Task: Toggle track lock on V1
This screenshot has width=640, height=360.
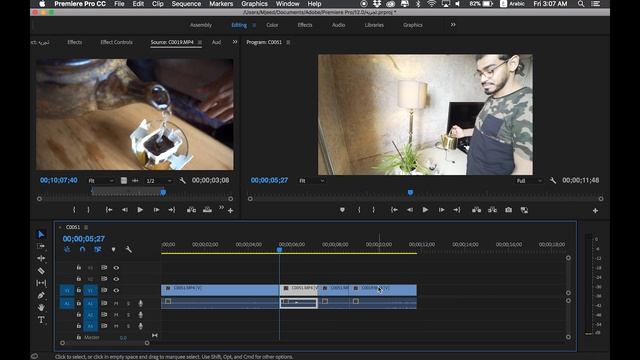Action: point(79,290)
